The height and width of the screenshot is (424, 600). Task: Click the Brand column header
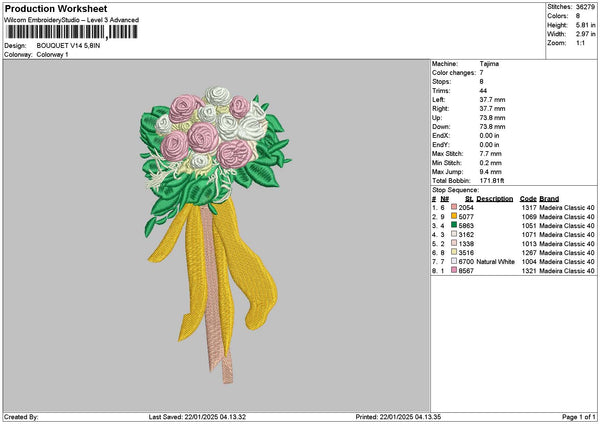[x=549, y=198]
